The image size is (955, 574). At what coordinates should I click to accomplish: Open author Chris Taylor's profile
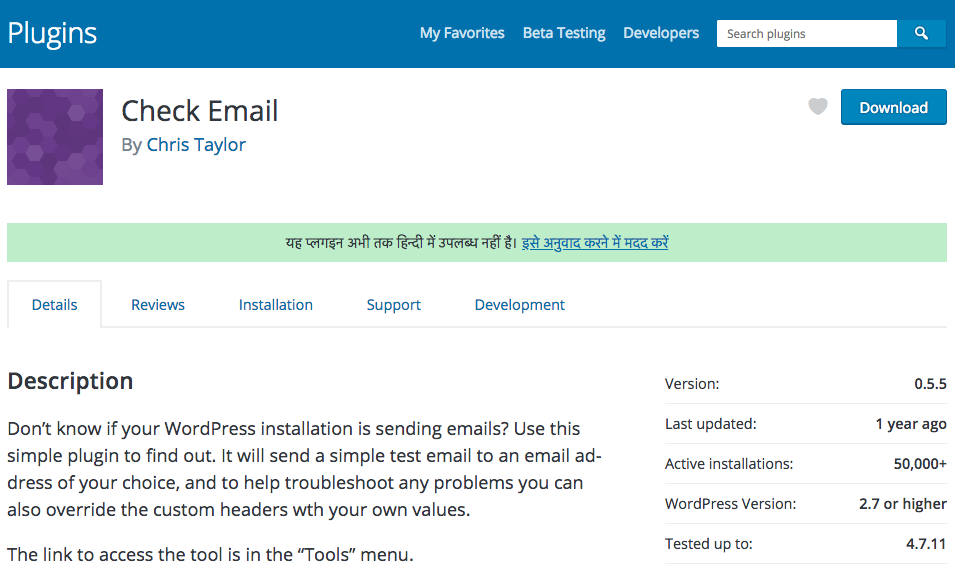click(x=196, y=145)
